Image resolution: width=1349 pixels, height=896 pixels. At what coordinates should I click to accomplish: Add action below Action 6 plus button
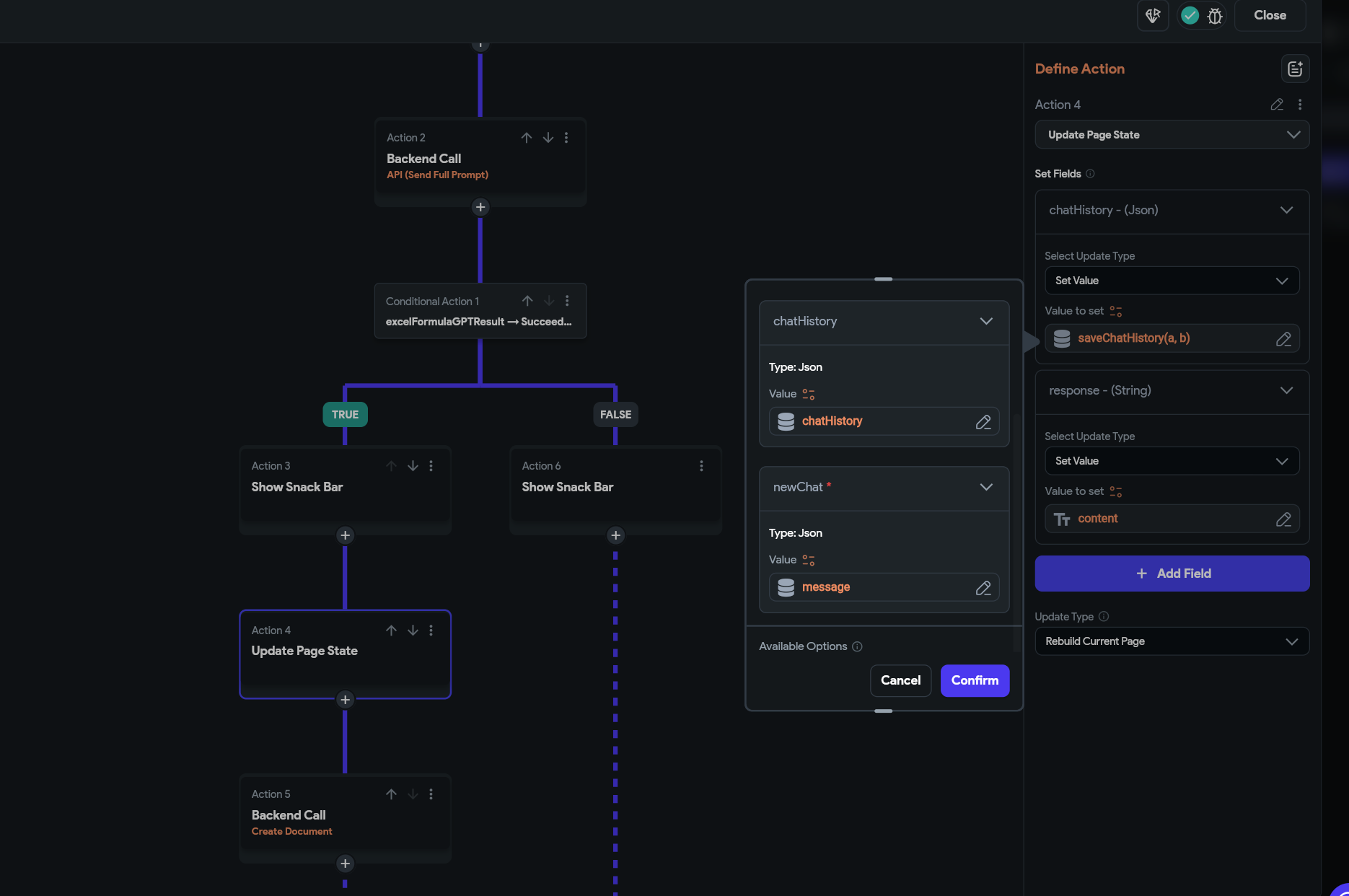click(x=615, y=535)
